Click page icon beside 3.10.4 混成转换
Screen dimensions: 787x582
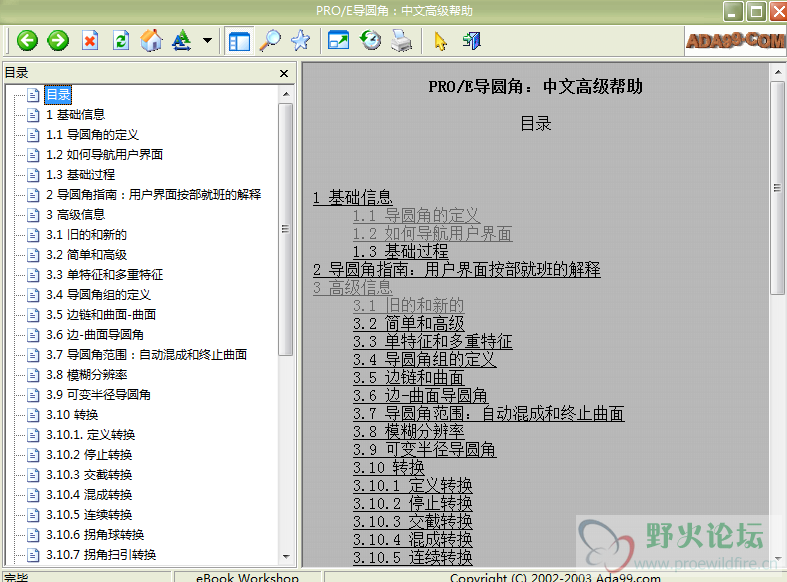pos(33,495)
